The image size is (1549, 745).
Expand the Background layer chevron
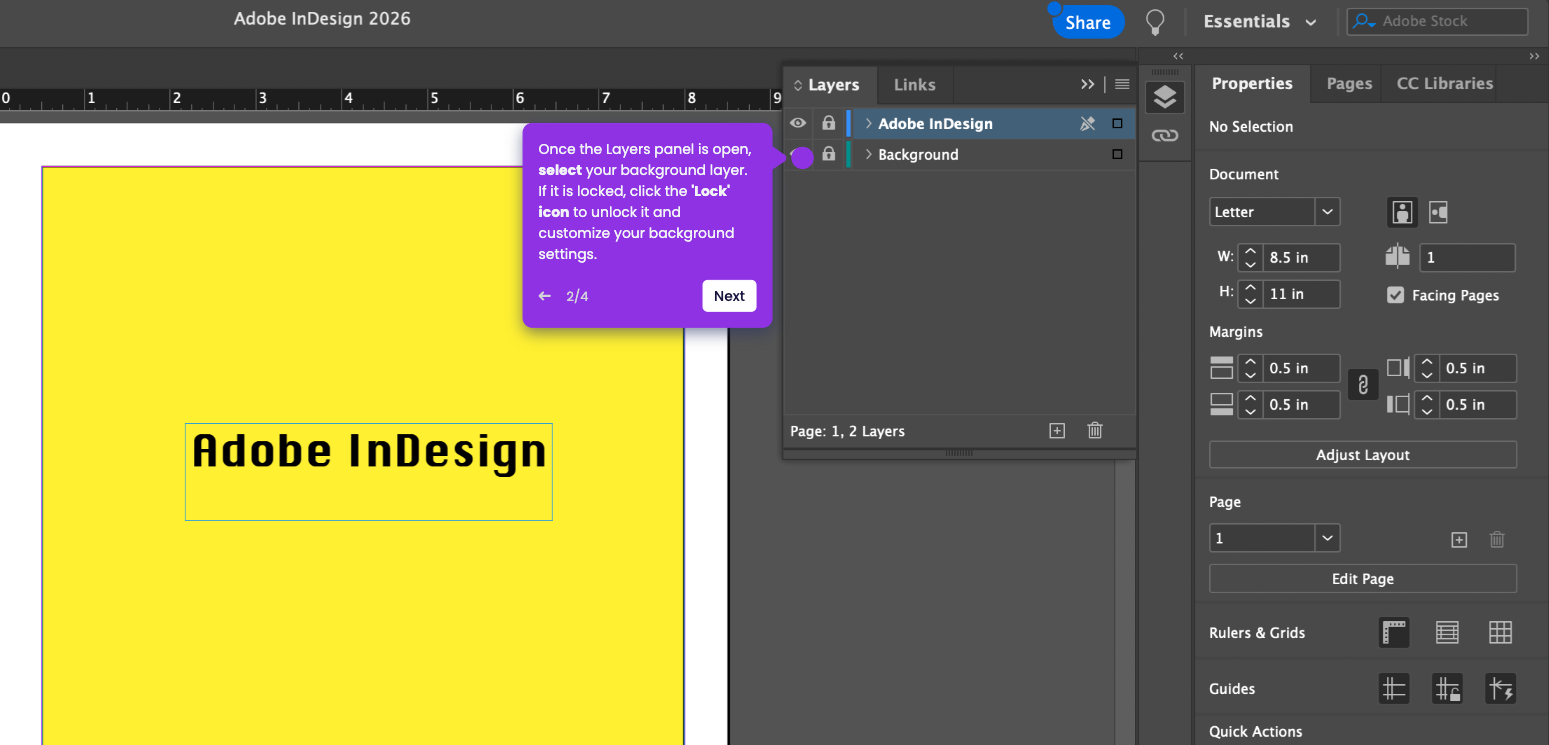[868, 154]
